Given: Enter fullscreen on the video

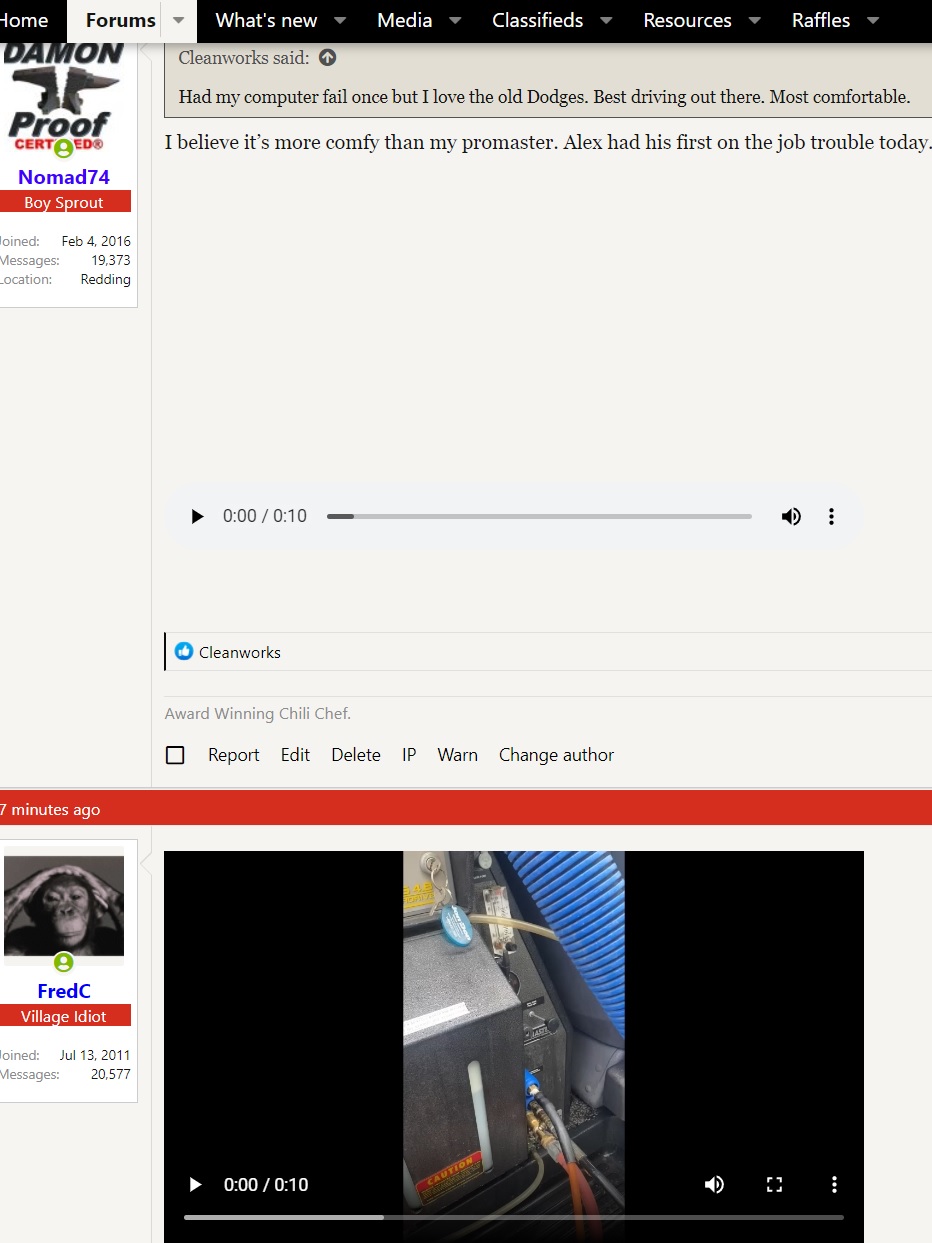Looking at the screenshot, I should pos(774,1184).
